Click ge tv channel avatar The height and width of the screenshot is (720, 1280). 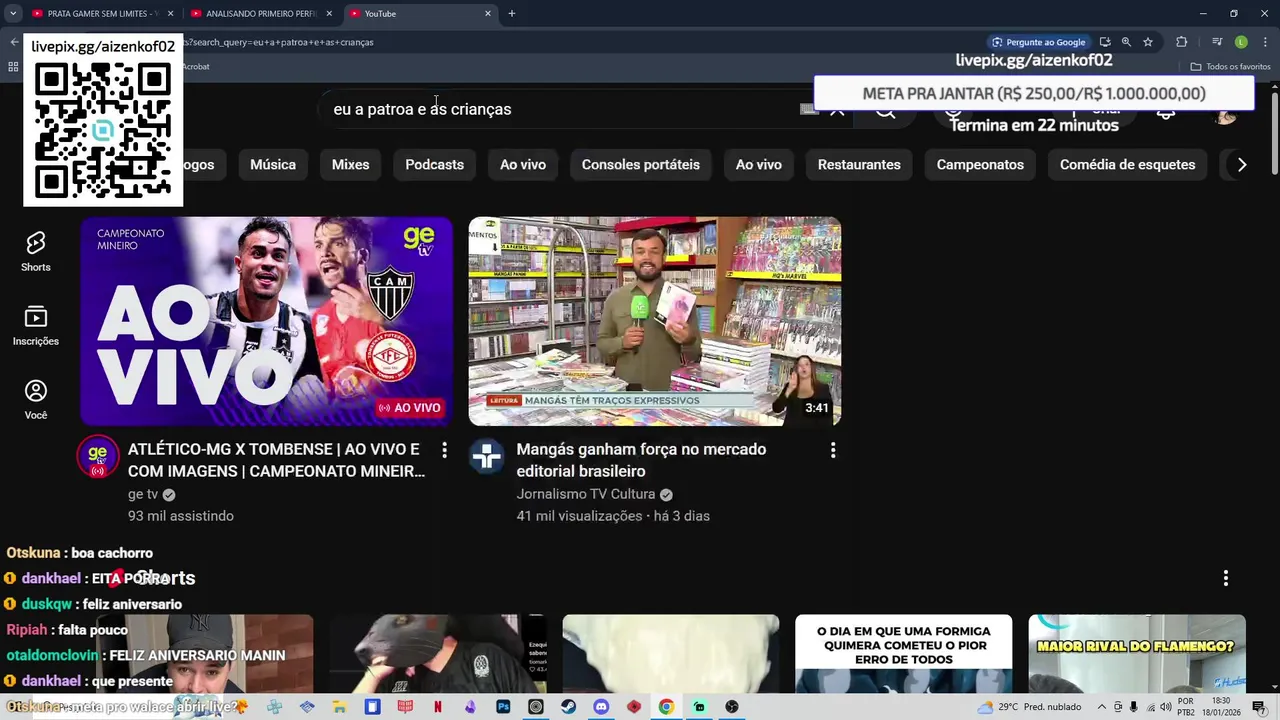click(x=98, y=456)
